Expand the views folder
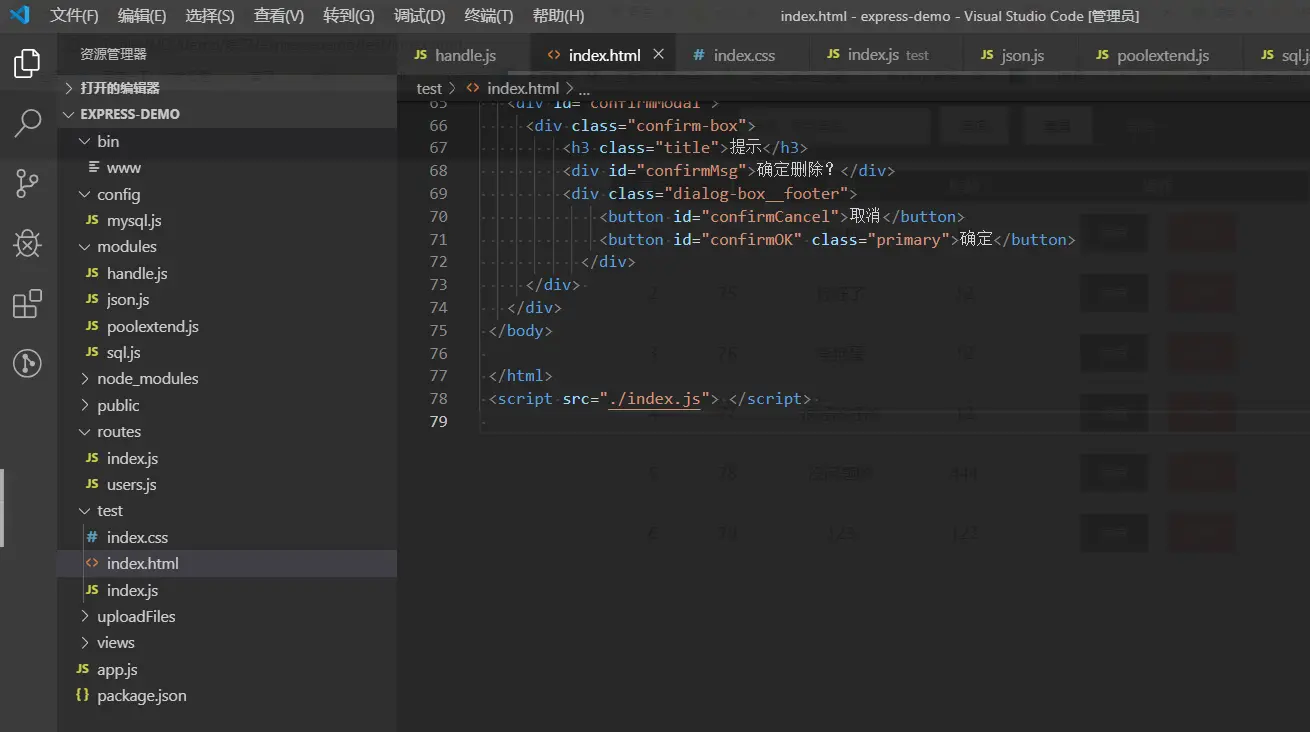Image resolution: width=1310 pixels, height=732 pixels. [x=85, y=642]
